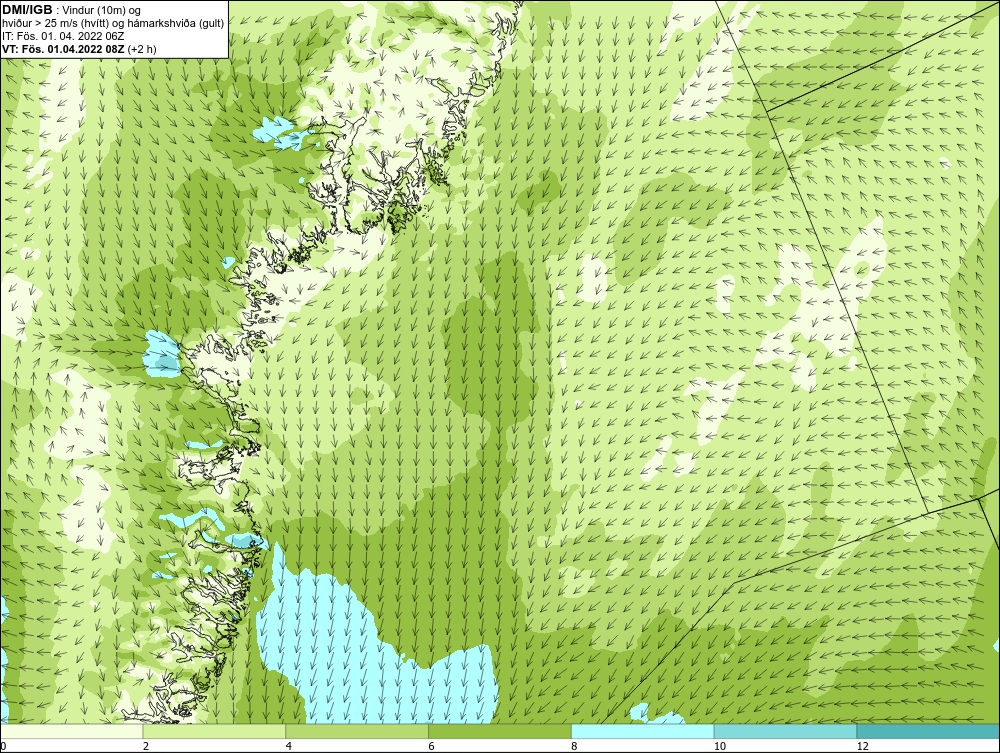This screenshot has height=753, width=1000.
Task: Click the 2–4 m/s light green legend swatch
Action: [214, 731]
